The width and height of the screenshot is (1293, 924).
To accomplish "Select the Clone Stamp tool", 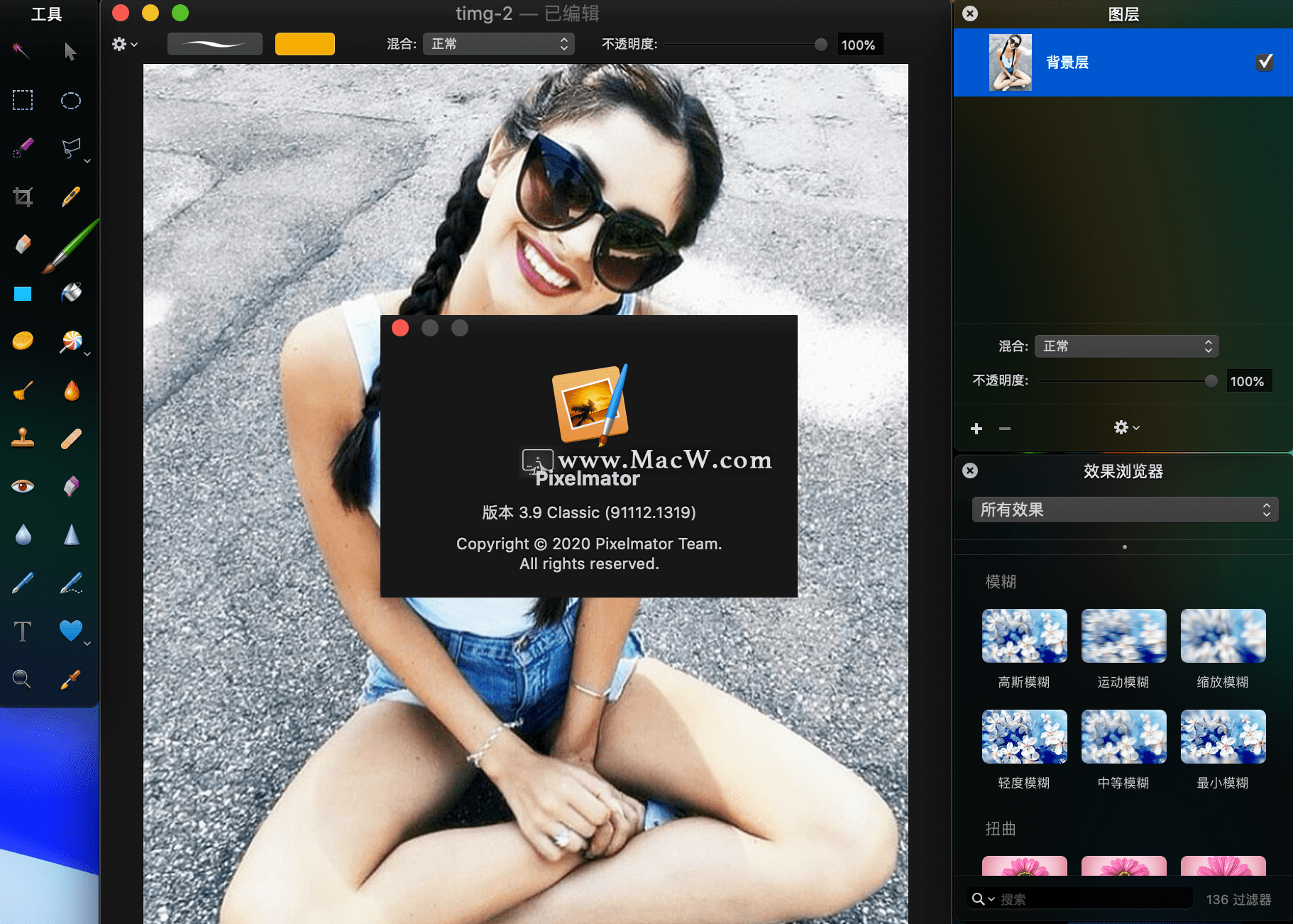I will pyautogui.click(x=22, y=439).
